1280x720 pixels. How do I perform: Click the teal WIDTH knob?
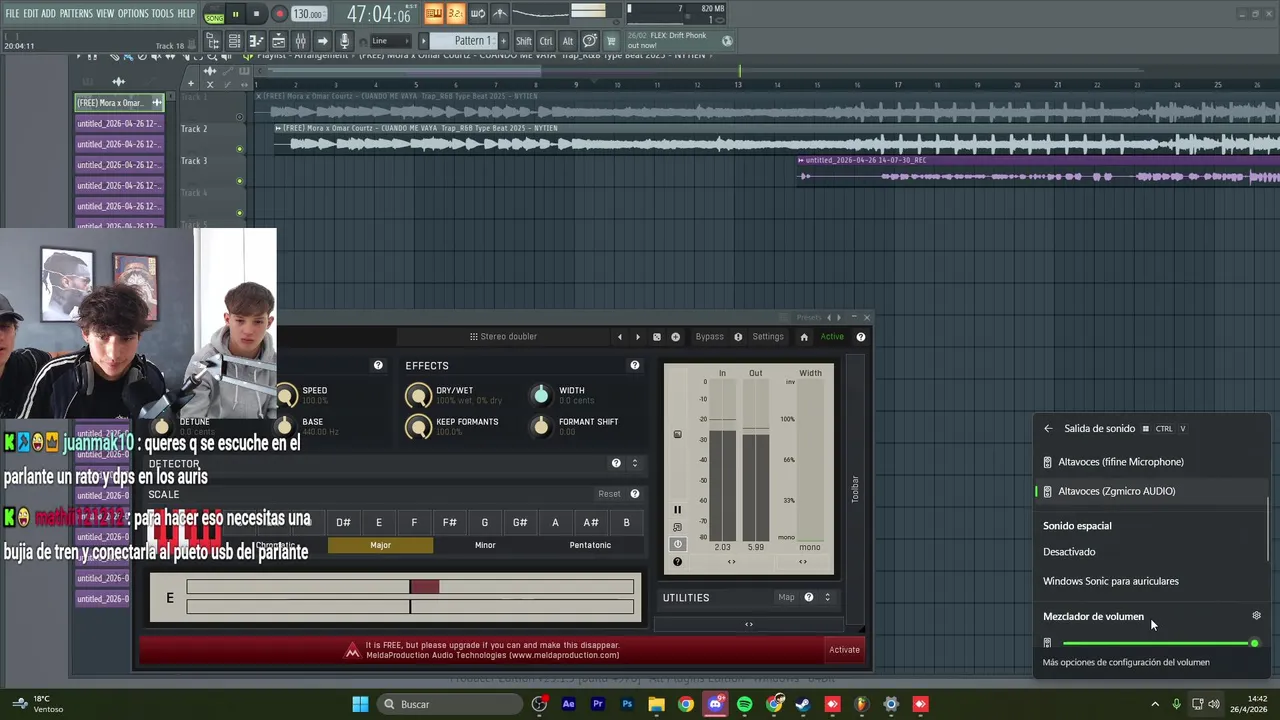(x=541, y=395)
